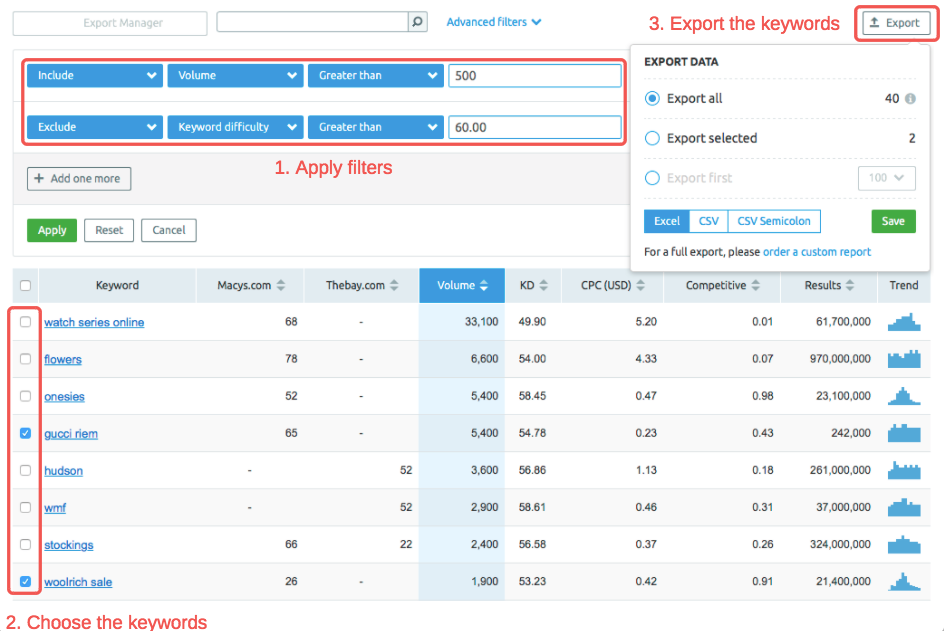Choose the CSV Semicolon format tab

[x=774, y=221]
